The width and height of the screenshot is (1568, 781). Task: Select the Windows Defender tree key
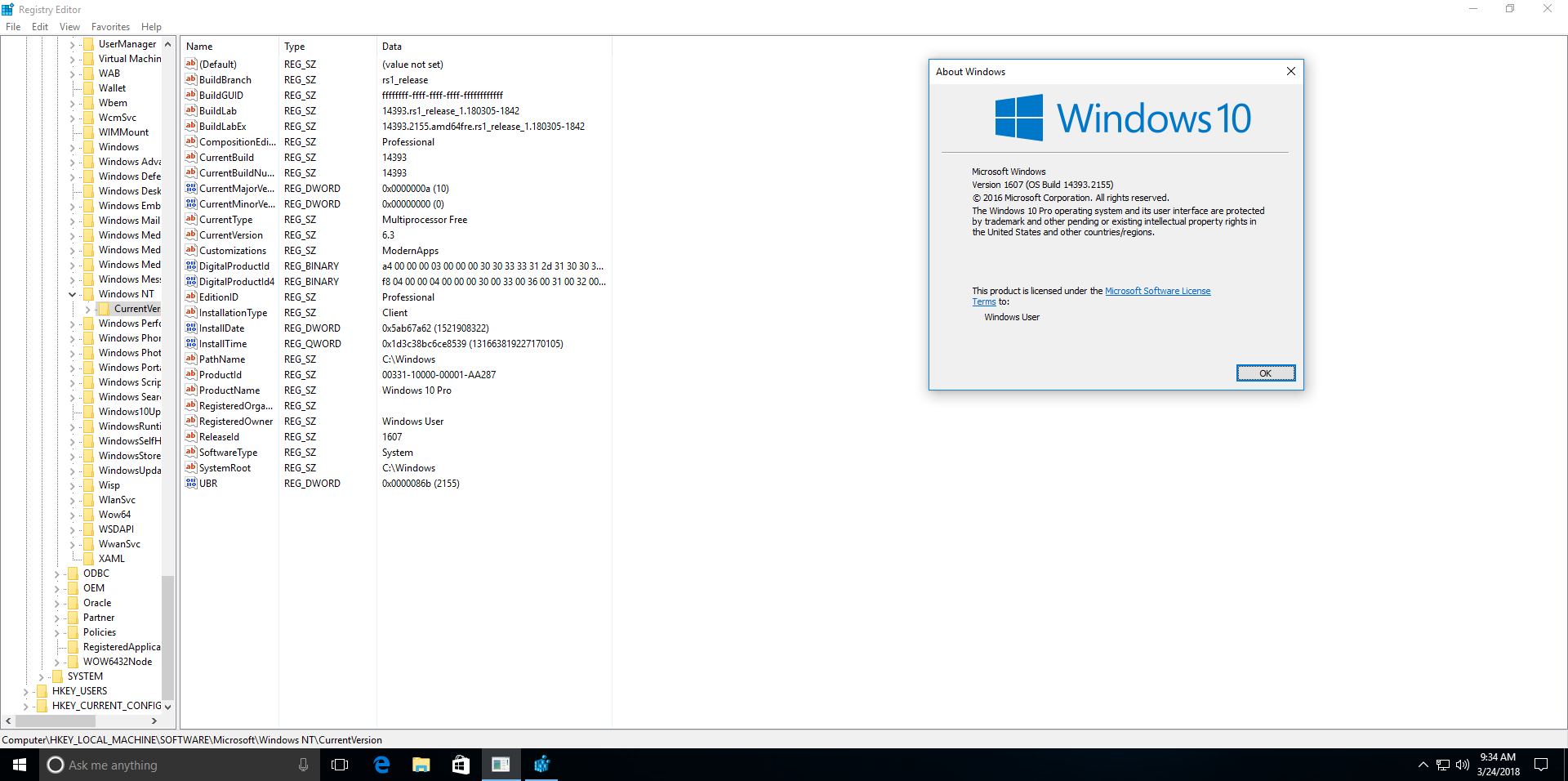130,176
